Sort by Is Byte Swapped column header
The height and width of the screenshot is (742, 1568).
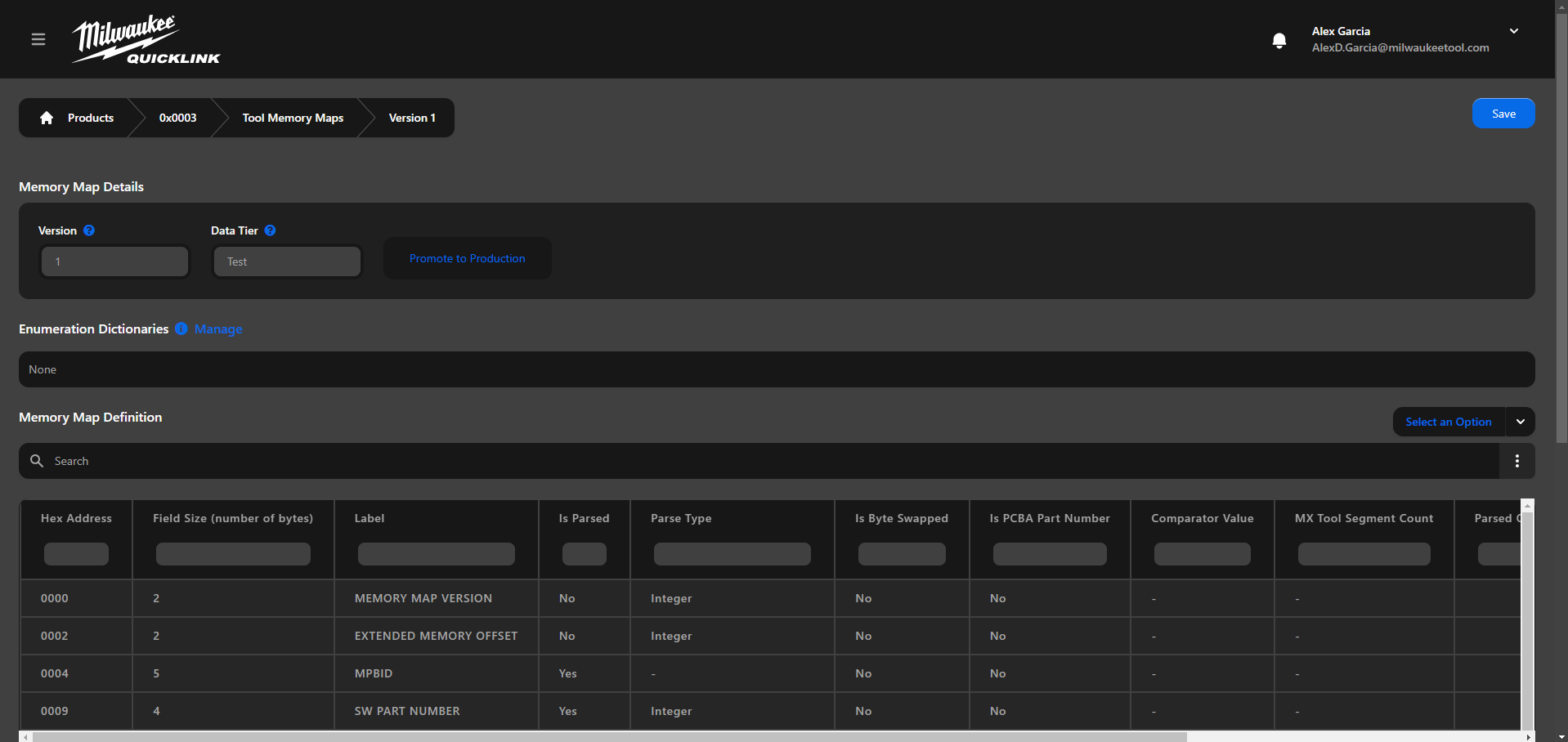[902, 518]
